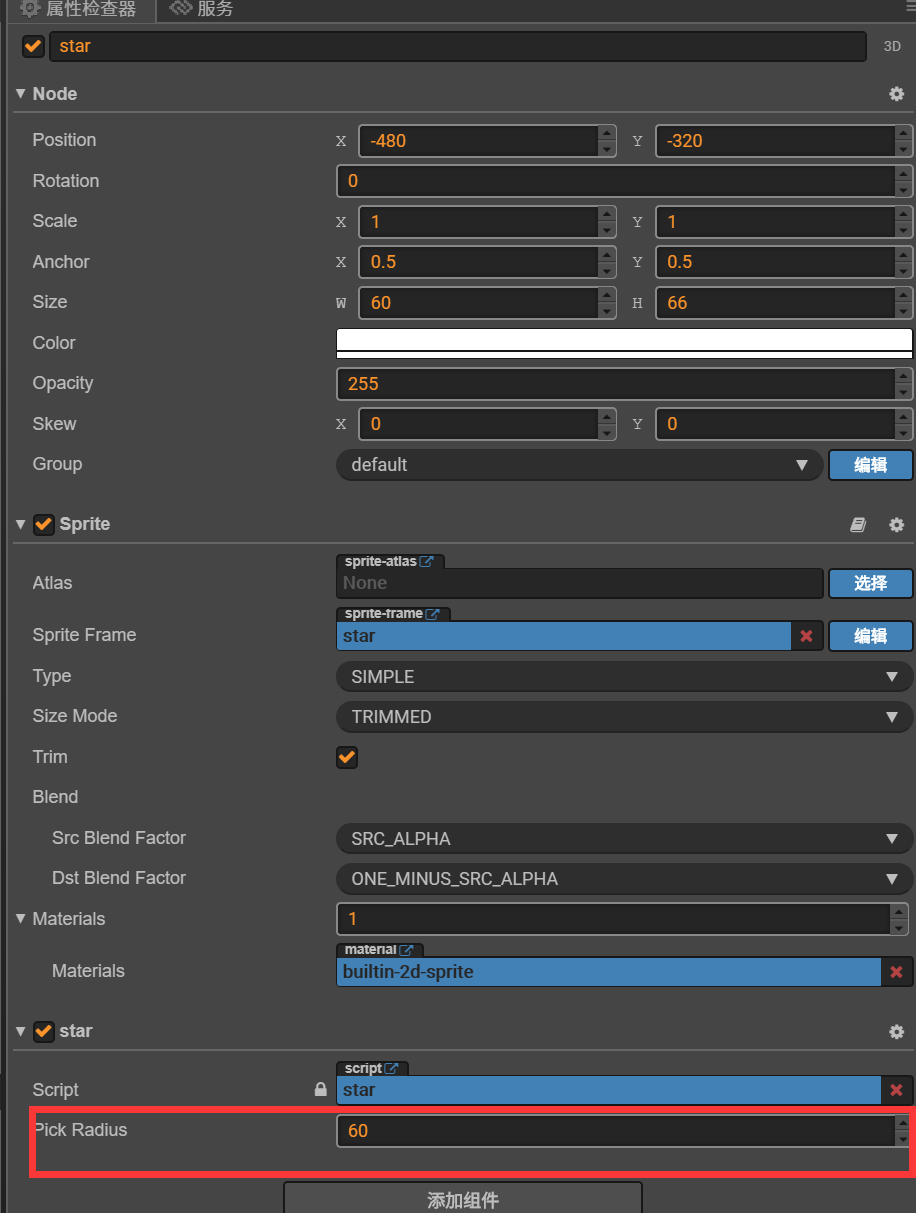Click the Sprite Frame star asset field

(564, 636)
